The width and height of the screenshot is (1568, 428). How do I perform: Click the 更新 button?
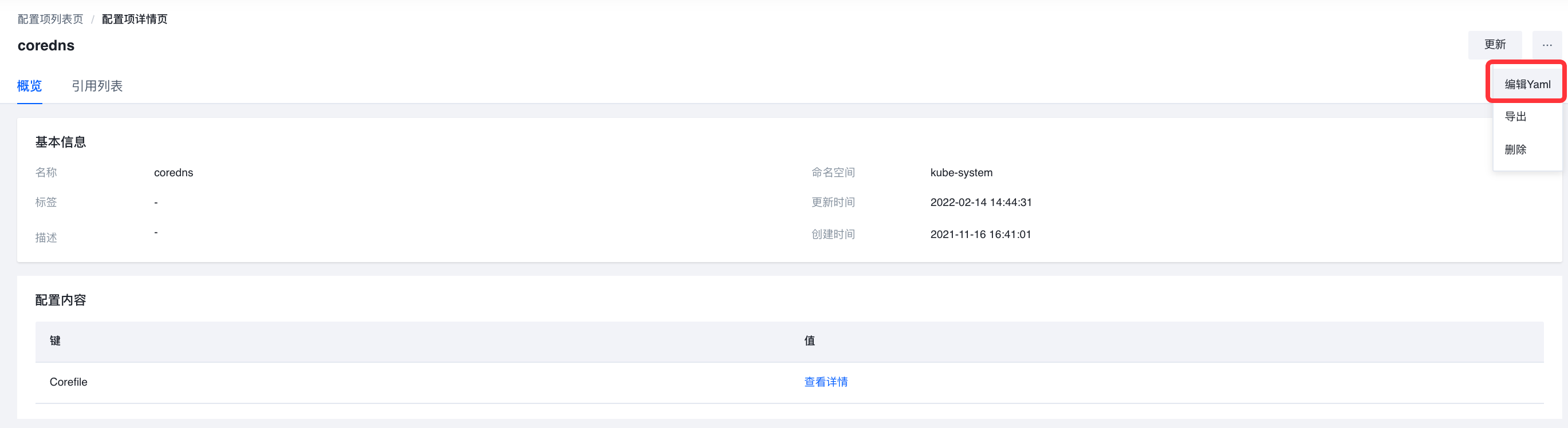point(1496,45)
